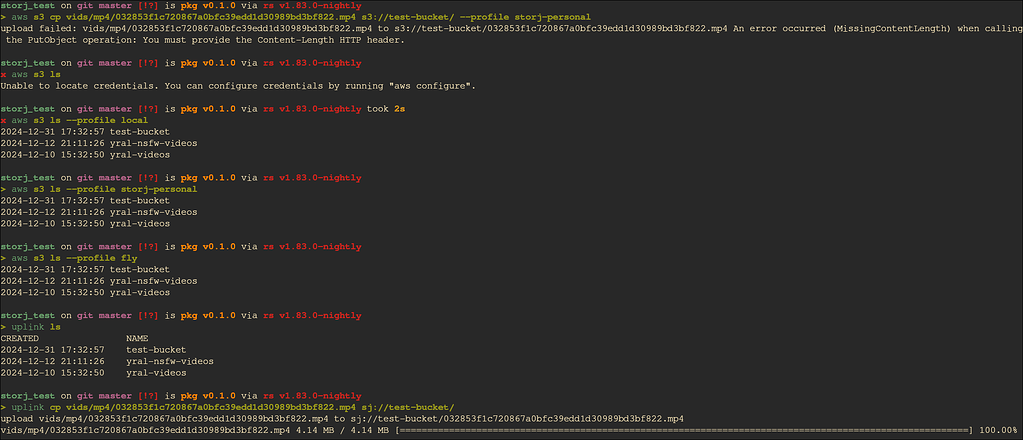The image size is (1023, 440).
Task: Click the NAME column header
Action: [x=137, y=339]
